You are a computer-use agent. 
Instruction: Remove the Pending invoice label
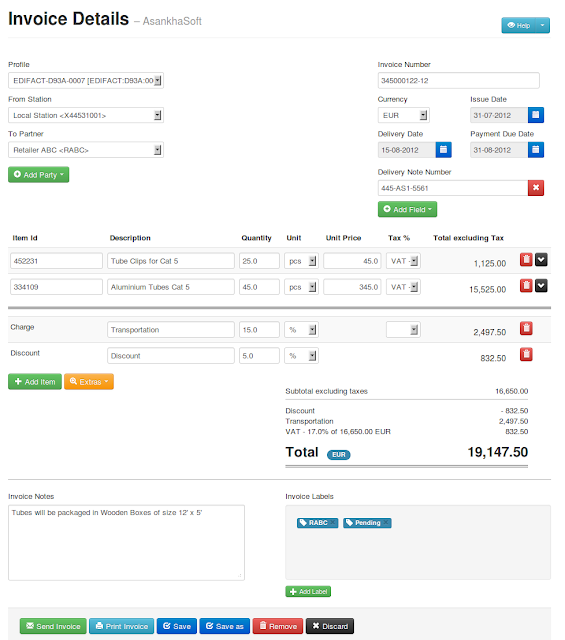coord(386,522)
